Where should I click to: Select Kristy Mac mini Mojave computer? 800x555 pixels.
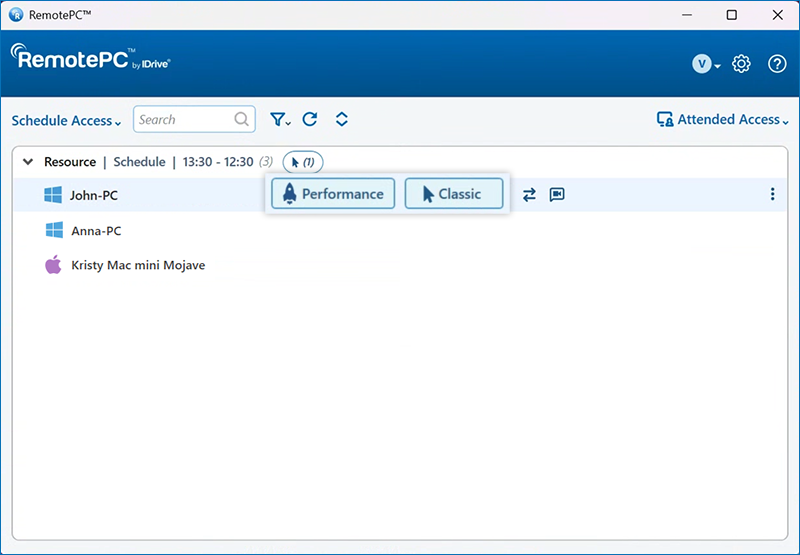point(138,266)
